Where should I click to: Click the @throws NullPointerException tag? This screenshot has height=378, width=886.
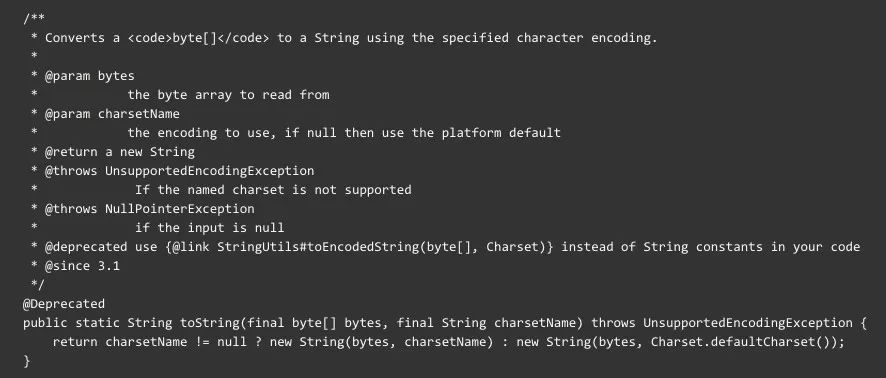click(150, 209)
